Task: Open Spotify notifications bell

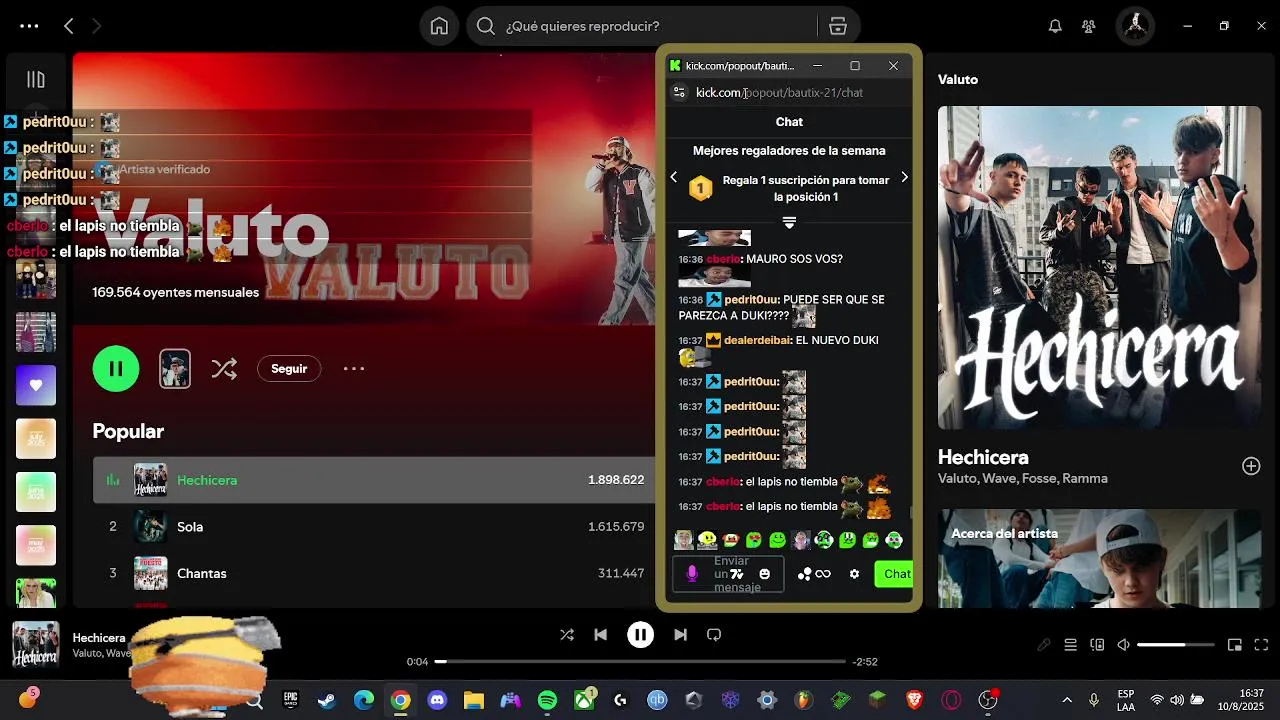Action: click(1055, 26)
